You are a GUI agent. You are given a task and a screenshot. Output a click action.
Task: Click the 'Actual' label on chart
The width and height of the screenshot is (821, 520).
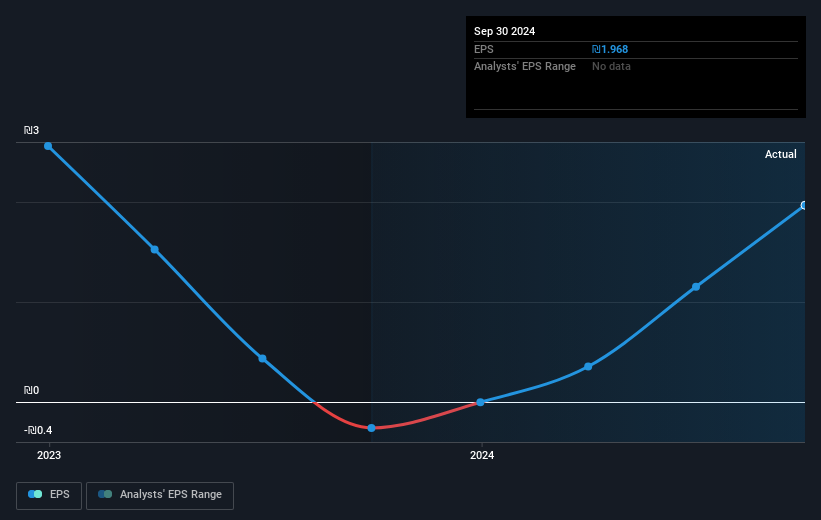click(781, 154)
